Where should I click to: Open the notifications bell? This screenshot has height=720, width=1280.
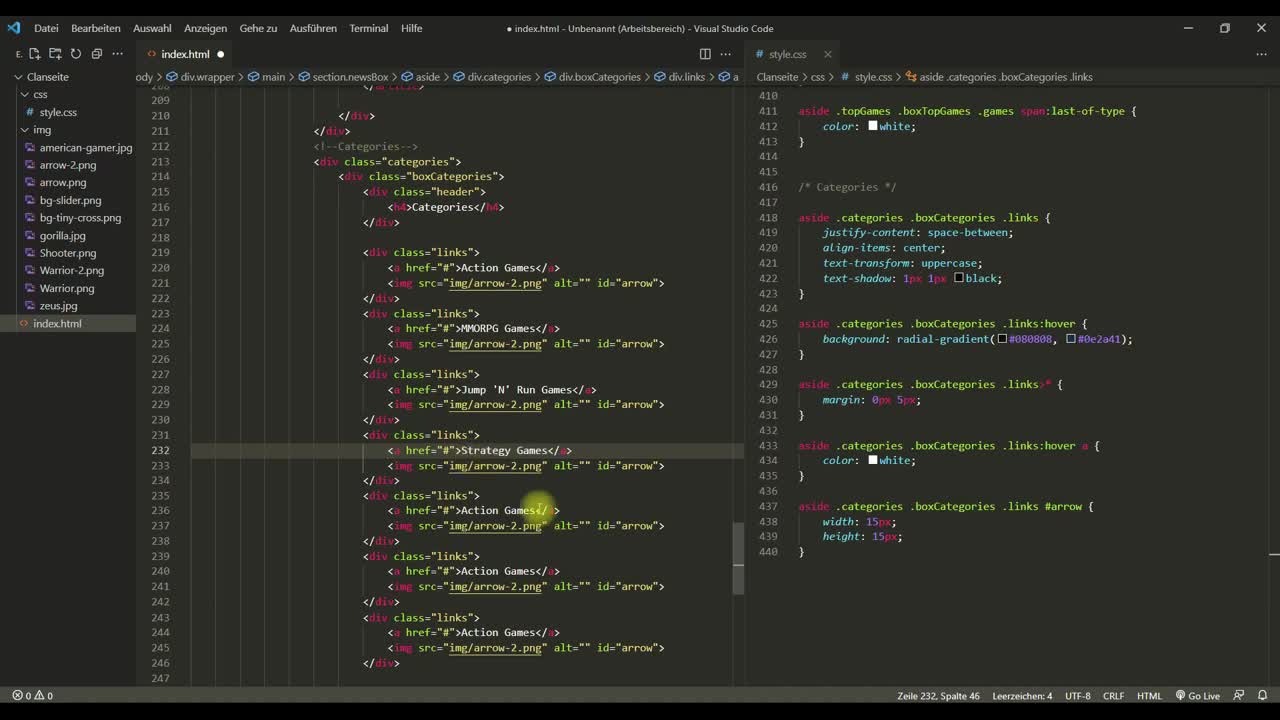[x=1262, y=696]
